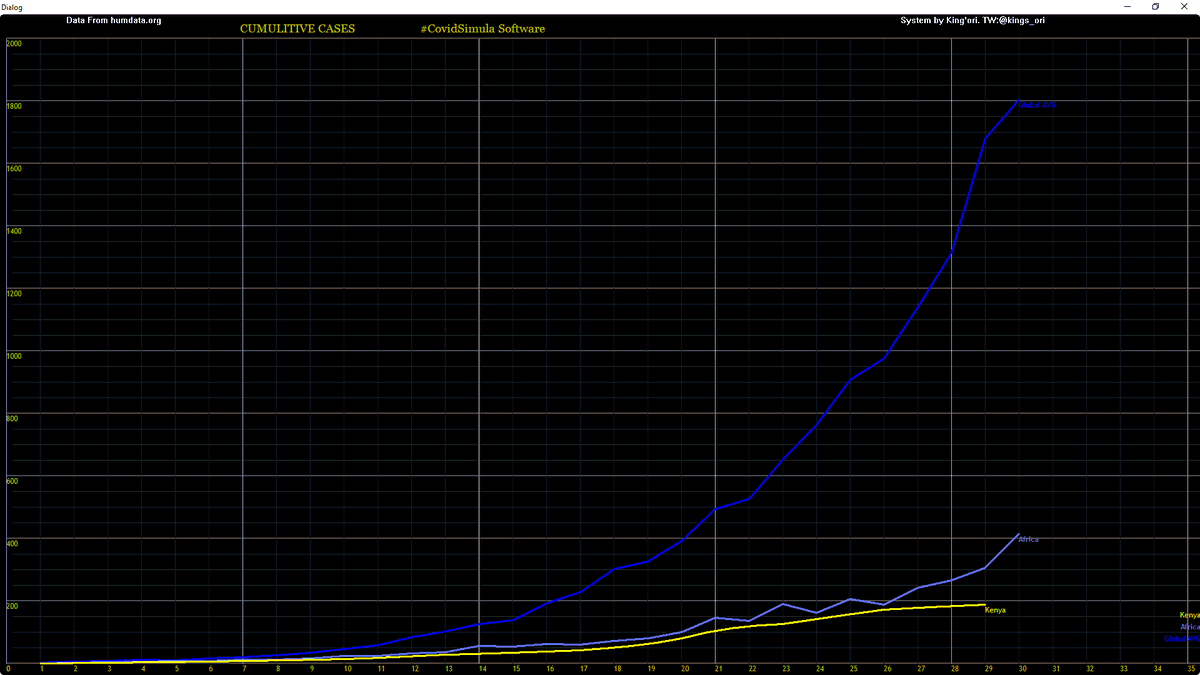Click the '600' y-axis label
The image size is (1200, 675).
[x=12, y=481]
